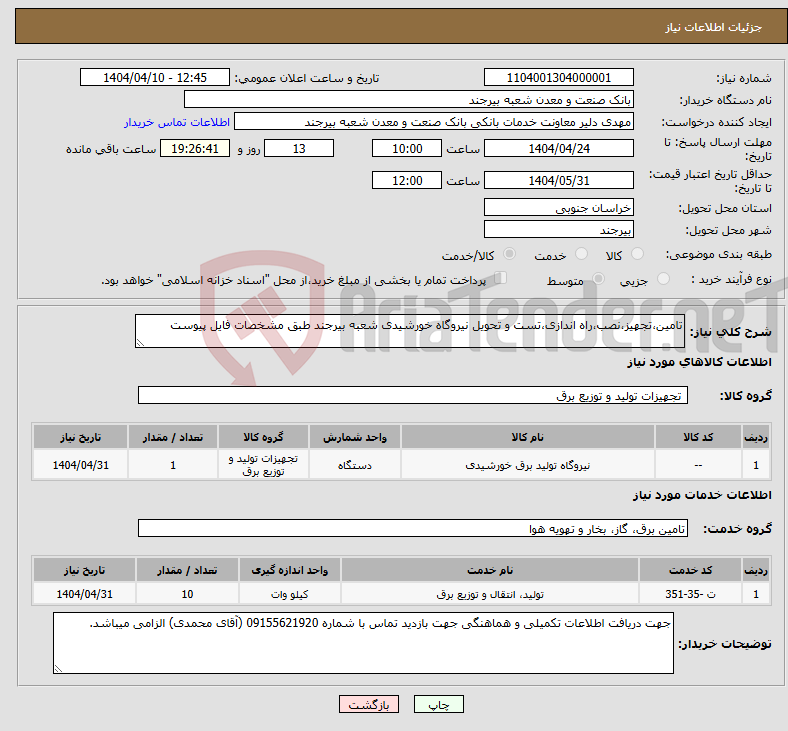Click the remaining time field 19:26:41

point(195,149)
